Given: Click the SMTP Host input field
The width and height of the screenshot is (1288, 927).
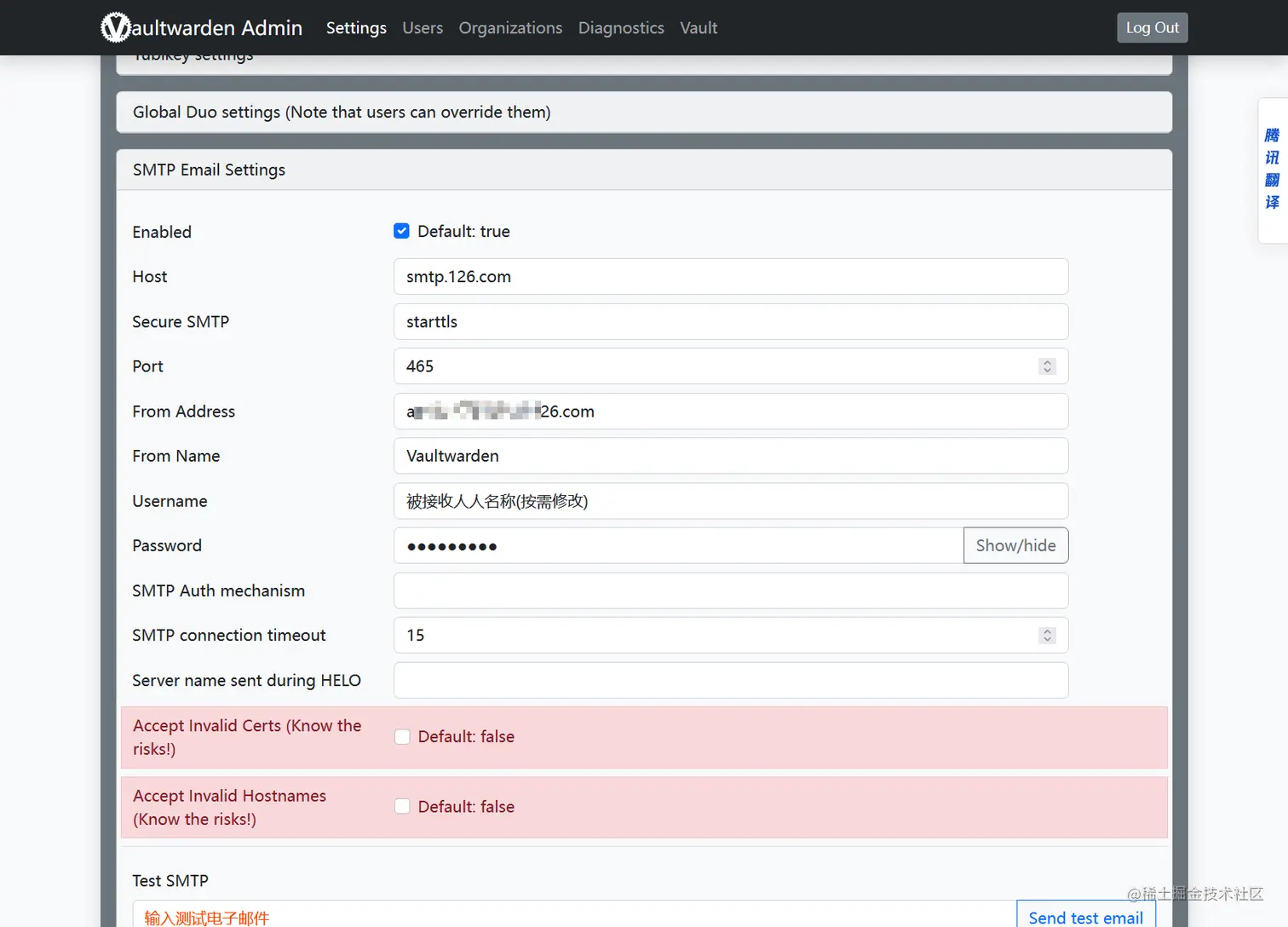Looking at the screenshot, I should (730, 277).
